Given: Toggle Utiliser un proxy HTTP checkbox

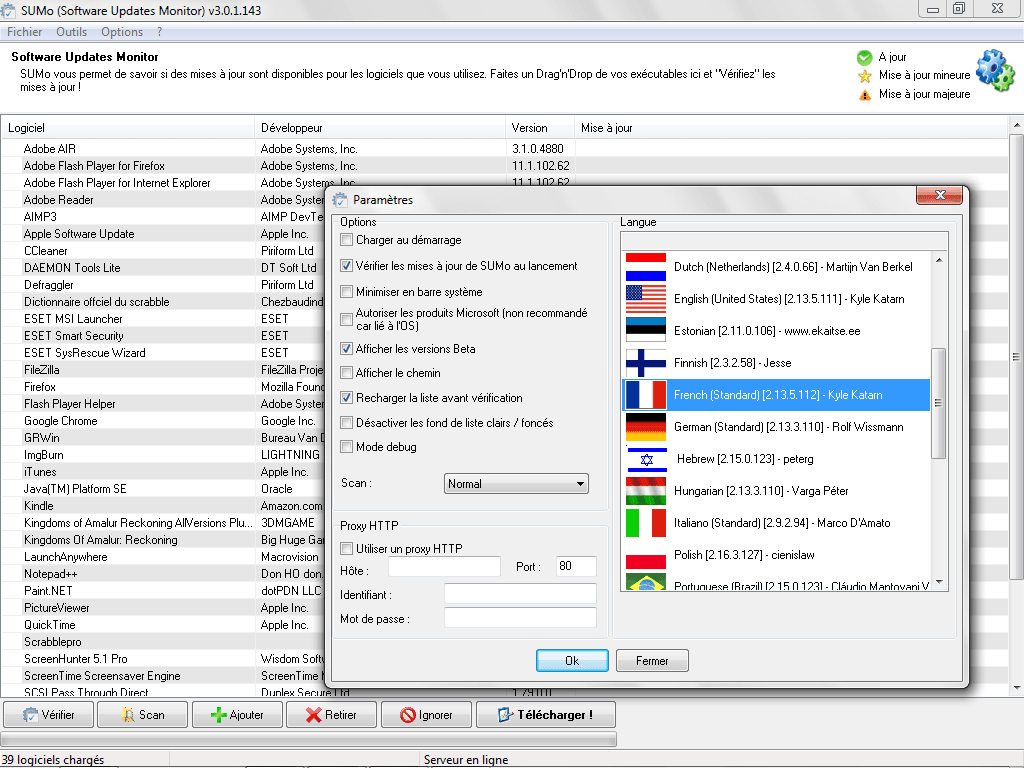Looking at the screenshot, I should [x=347, y=549].
